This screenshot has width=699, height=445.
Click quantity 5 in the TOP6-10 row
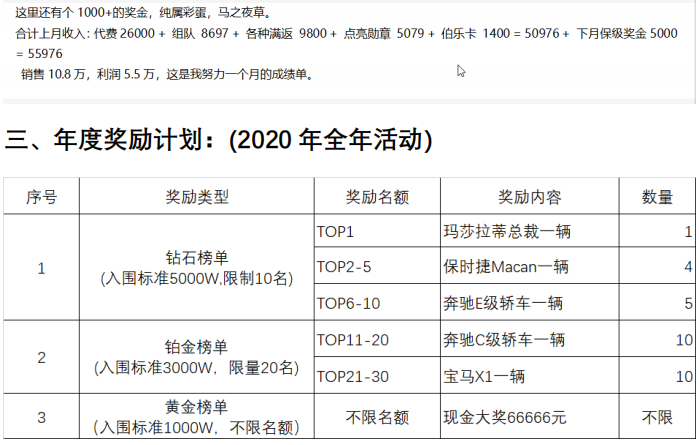pyautogui.click(x=657, y=303)
